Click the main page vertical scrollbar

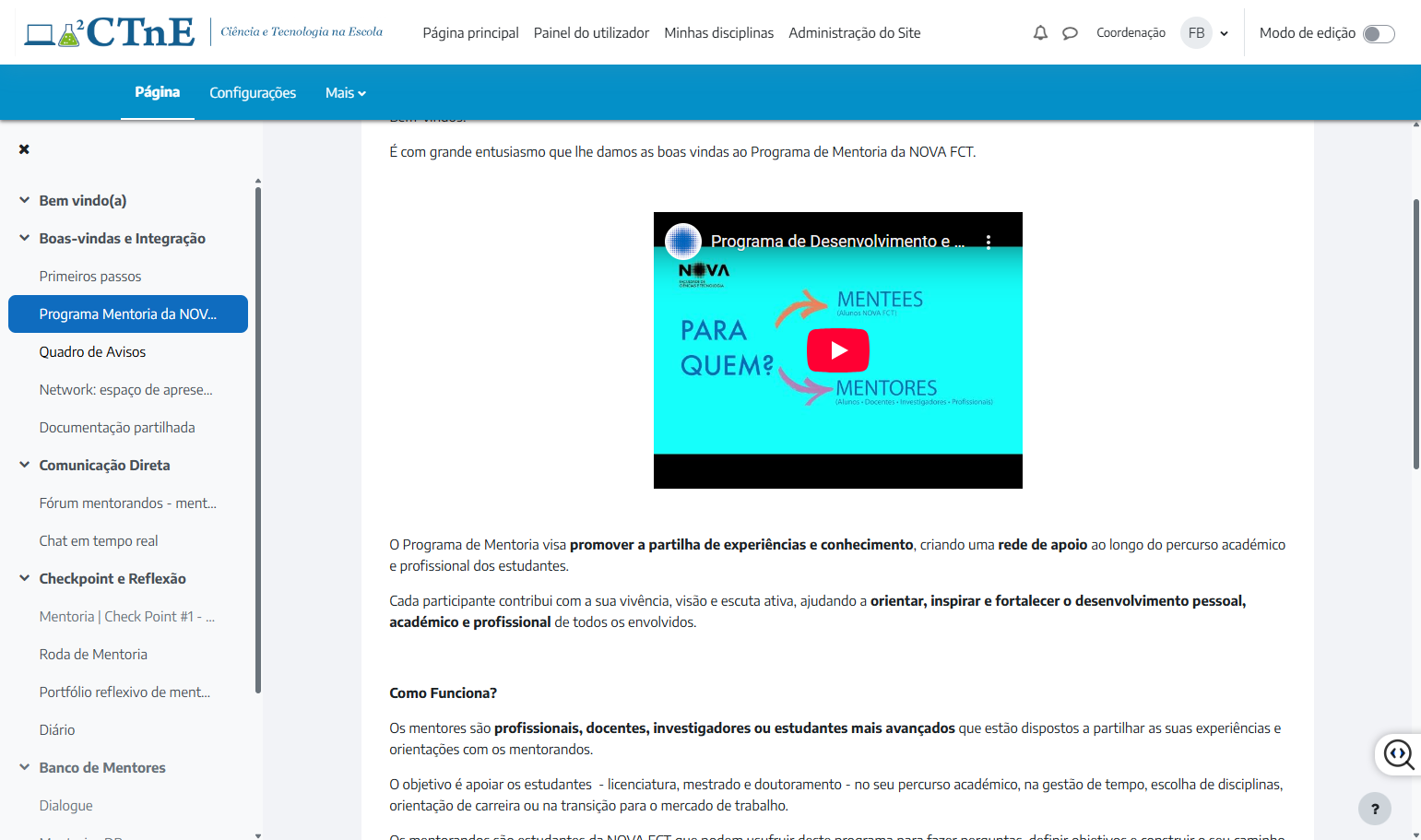pos(1416,334)
